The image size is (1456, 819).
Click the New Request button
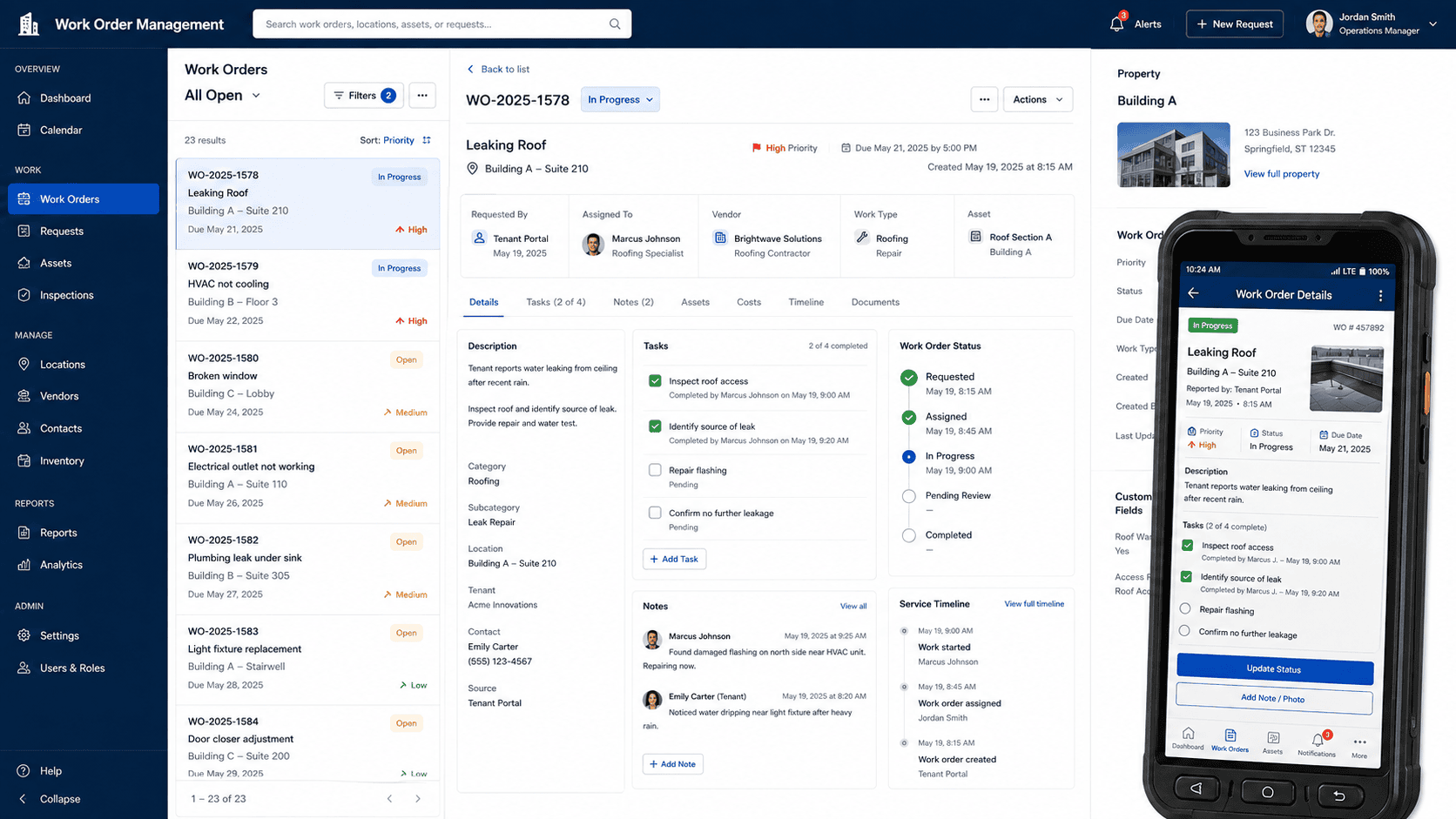pos(1235,23)
